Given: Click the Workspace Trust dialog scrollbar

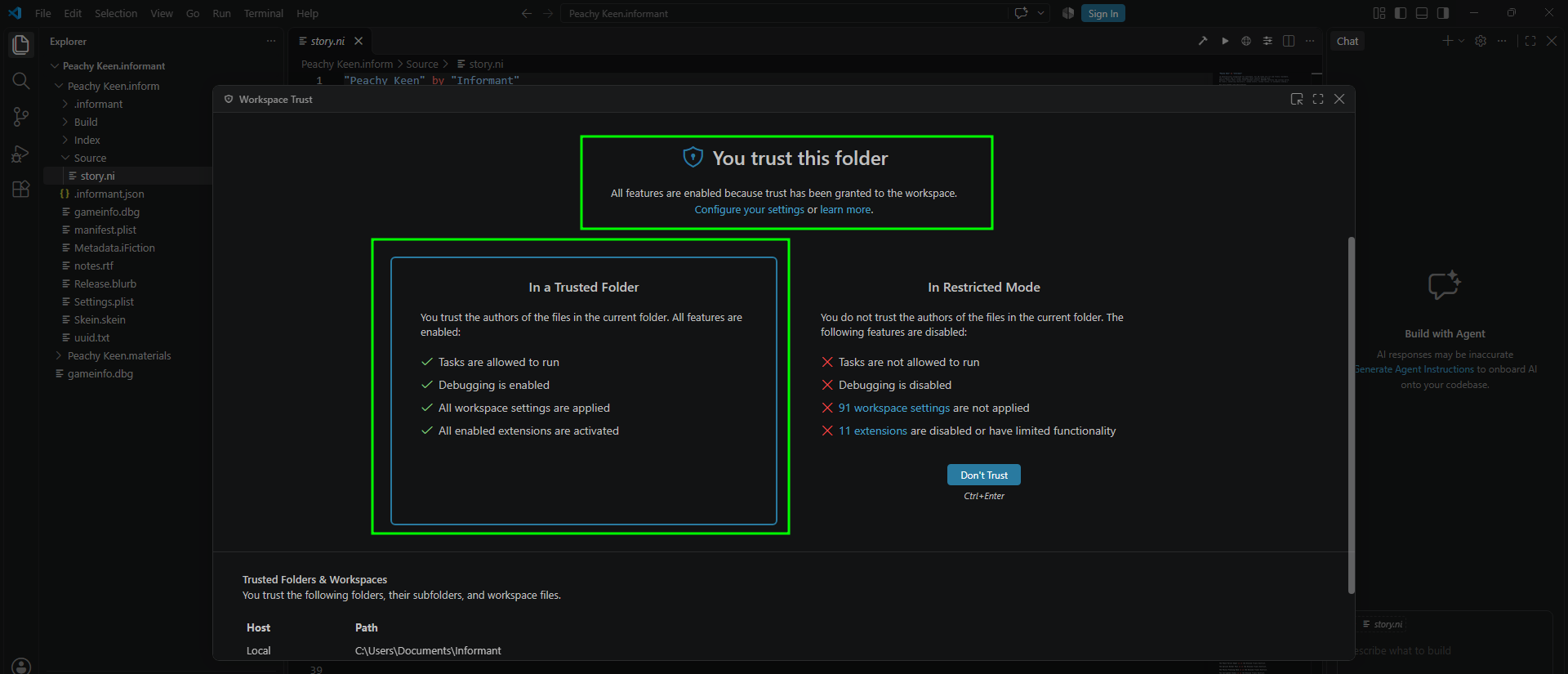Looking at the screenshot, I should (1351, 415).
